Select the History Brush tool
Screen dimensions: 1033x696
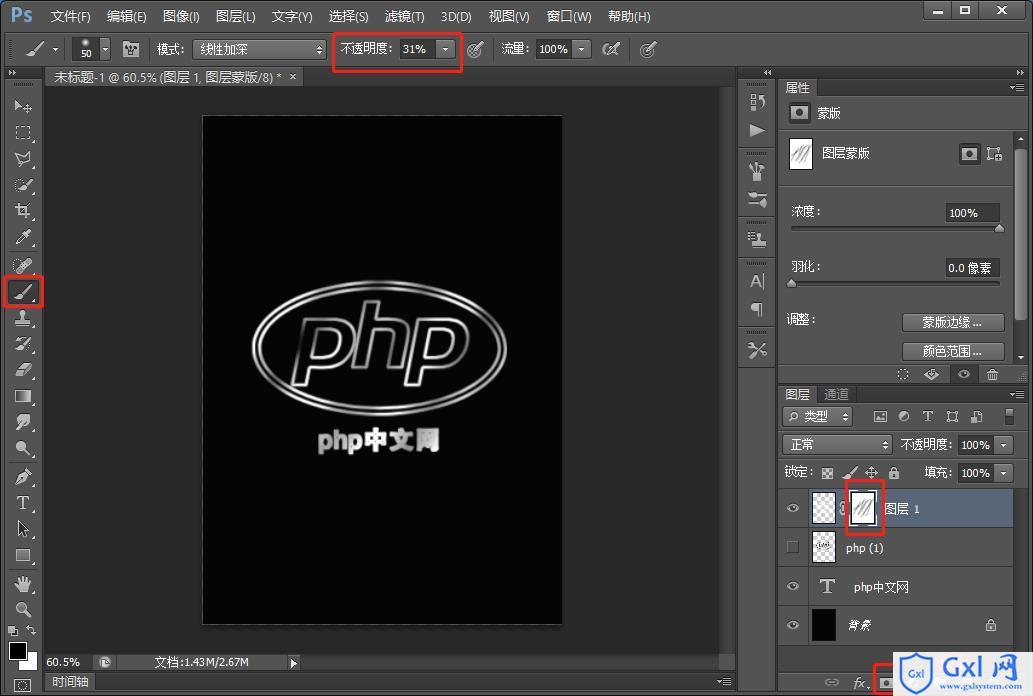click(23, 344)
